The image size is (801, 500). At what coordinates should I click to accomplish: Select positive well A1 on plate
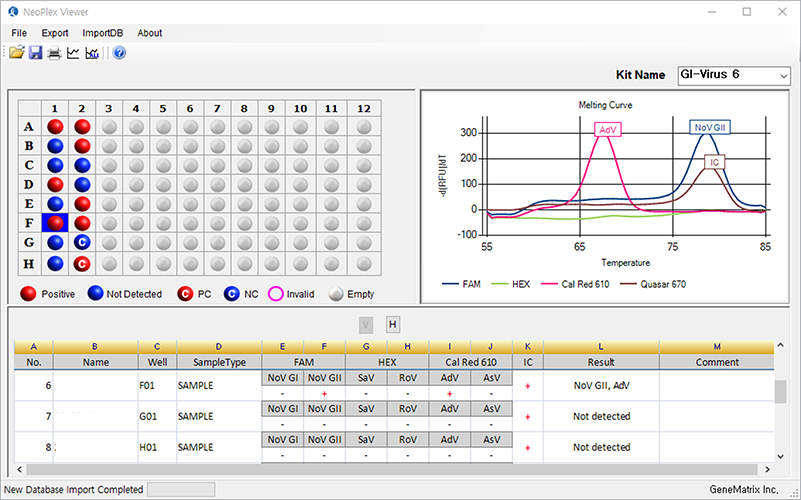[x=55, y=127]
